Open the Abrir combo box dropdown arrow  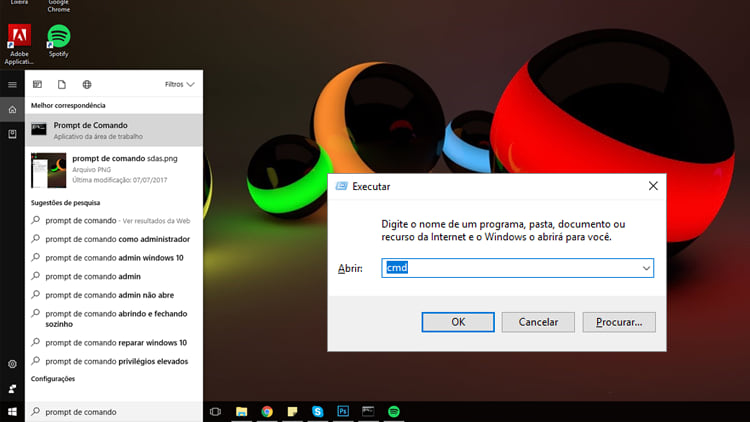(646, 268)
